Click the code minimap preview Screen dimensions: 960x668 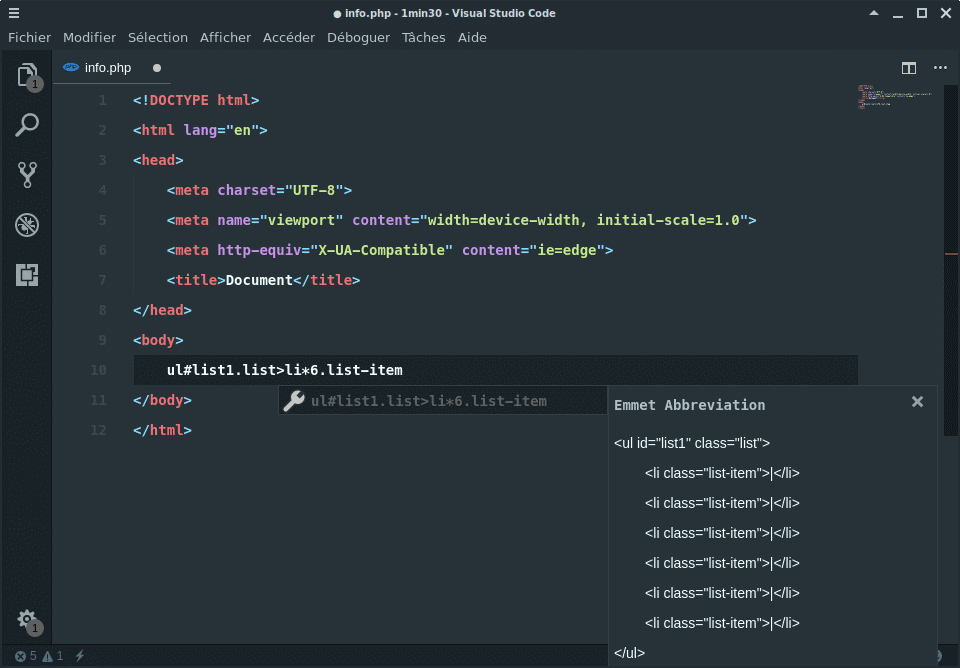coord(894,97)
